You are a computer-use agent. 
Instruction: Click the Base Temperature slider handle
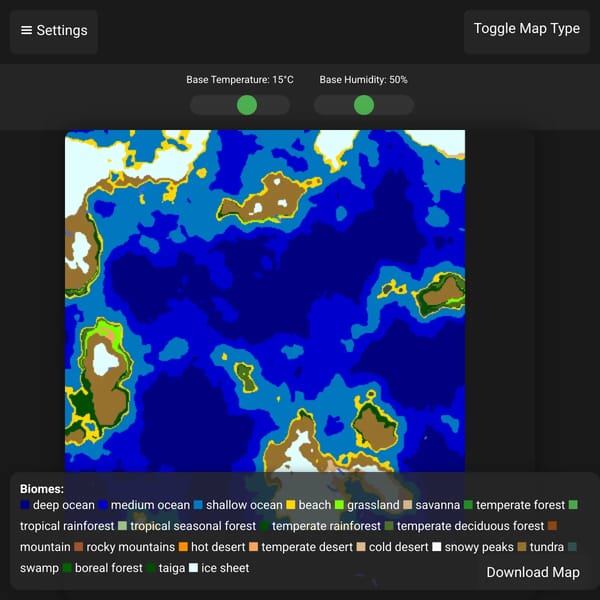click(x=247, y=105)
